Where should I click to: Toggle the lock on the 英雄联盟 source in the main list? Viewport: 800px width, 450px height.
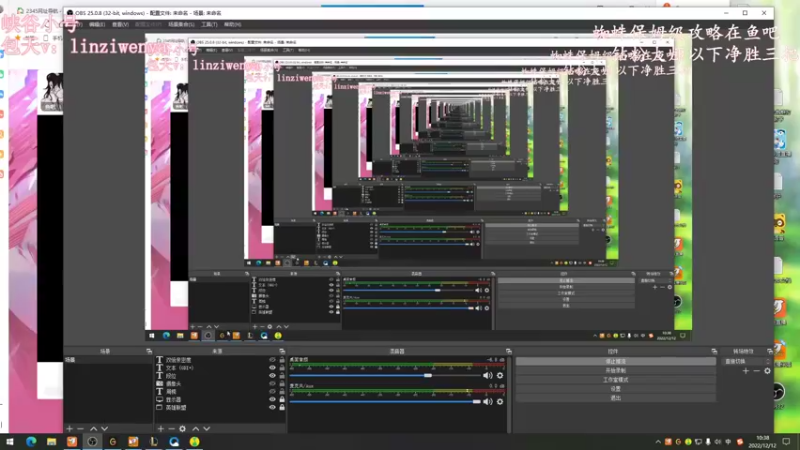282,407
